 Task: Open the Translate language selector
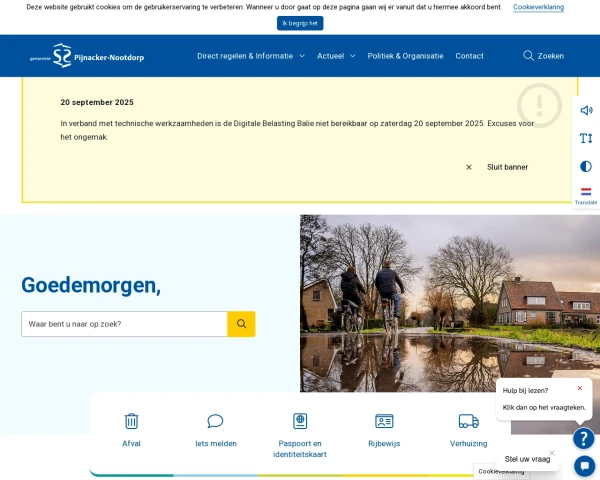coord(586,195)
